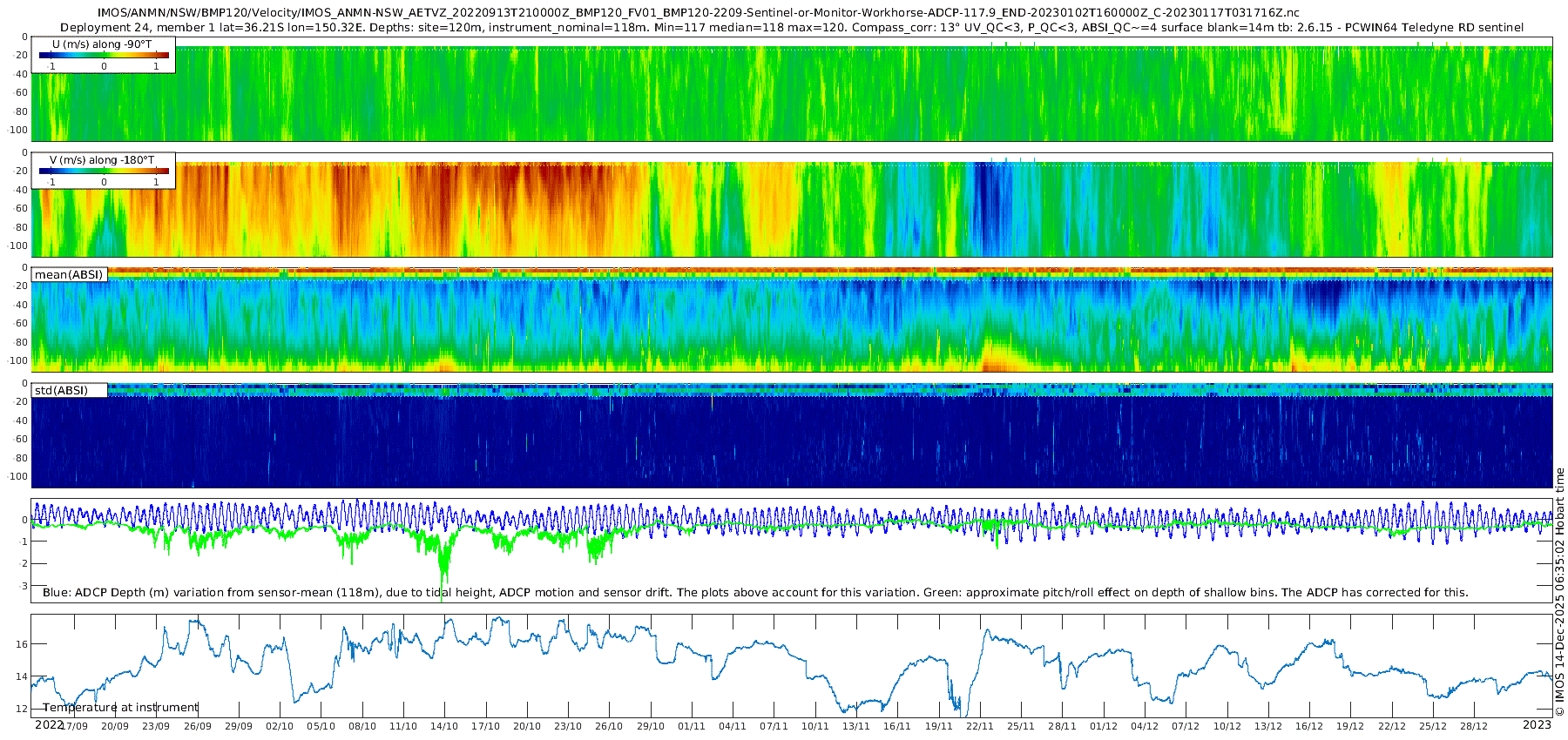The height and width of the screenshot is (740, 1568).
Task: Click the 14/10 date tick
Action: (444, 726)
